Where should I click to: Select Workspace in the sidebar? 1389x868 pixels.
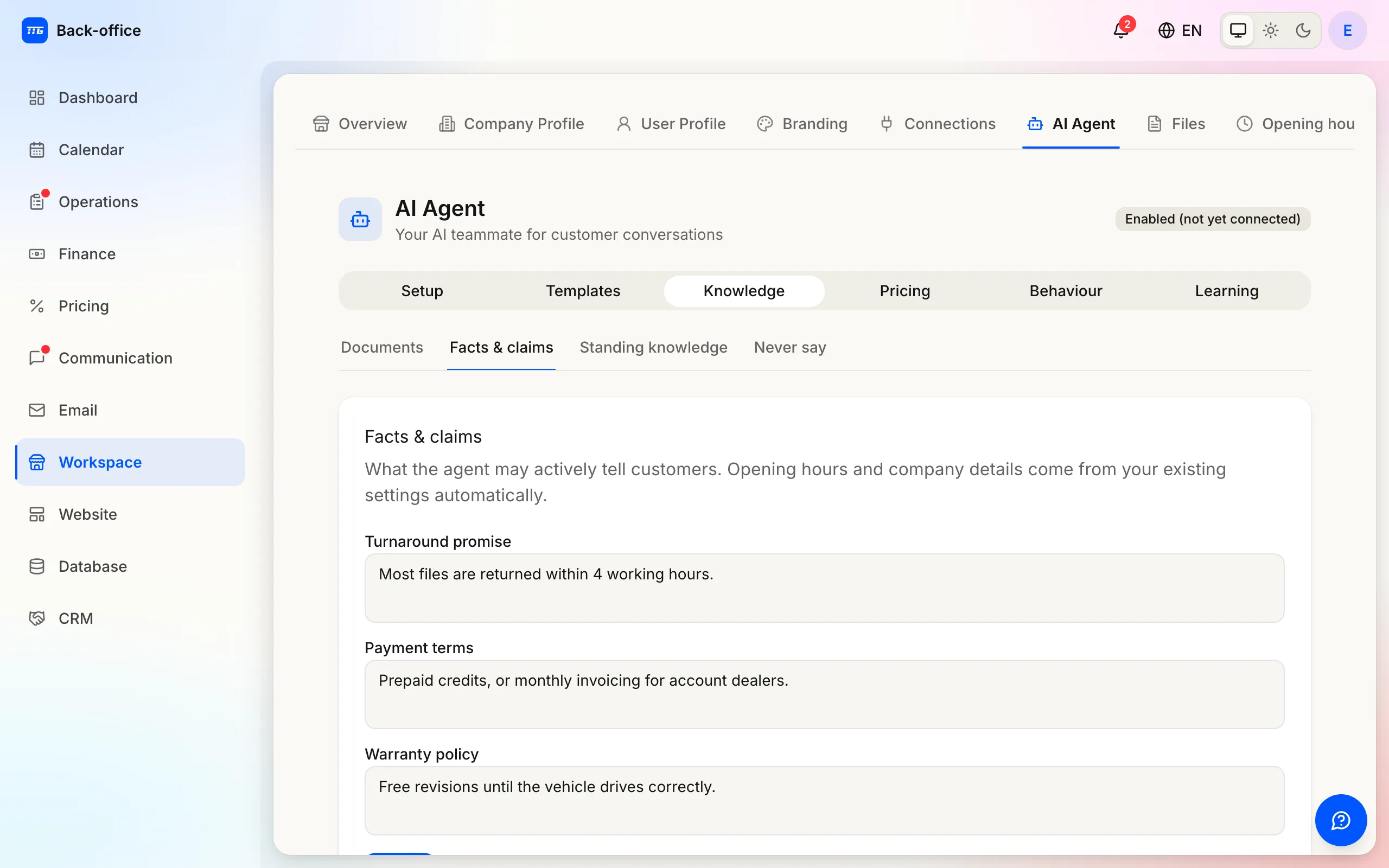pyautogui.click(x=130, y=462)
